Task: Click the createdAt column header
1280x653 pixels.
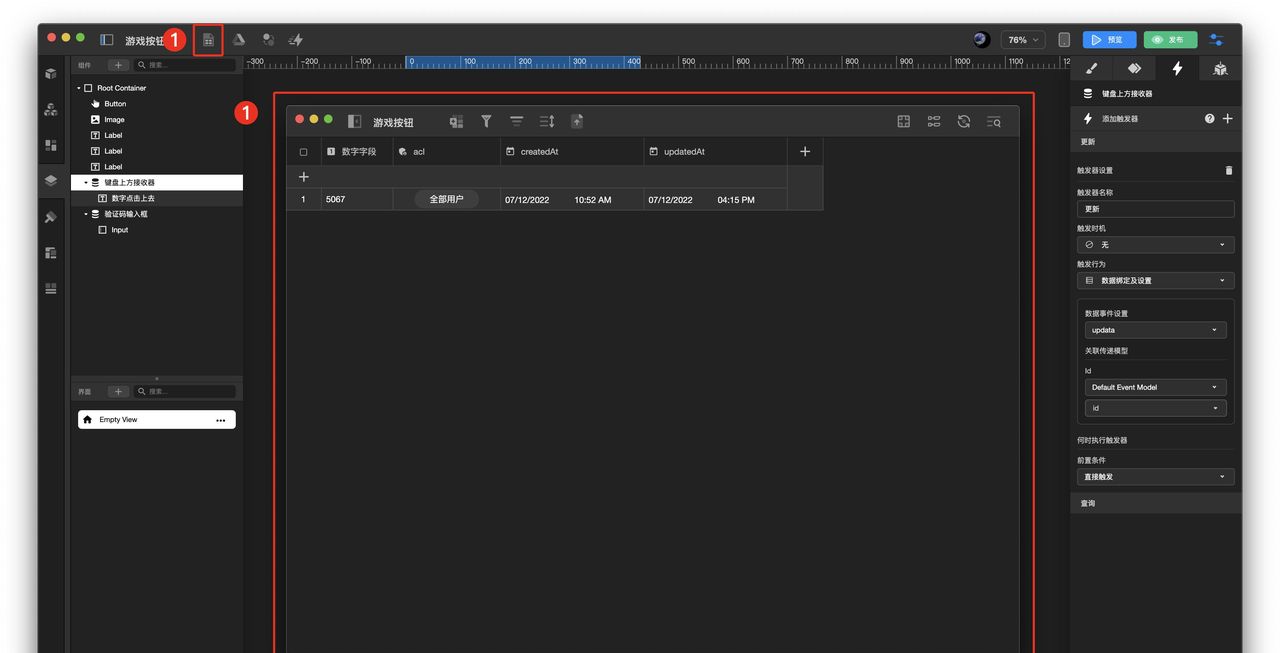Action: [572, 152]
